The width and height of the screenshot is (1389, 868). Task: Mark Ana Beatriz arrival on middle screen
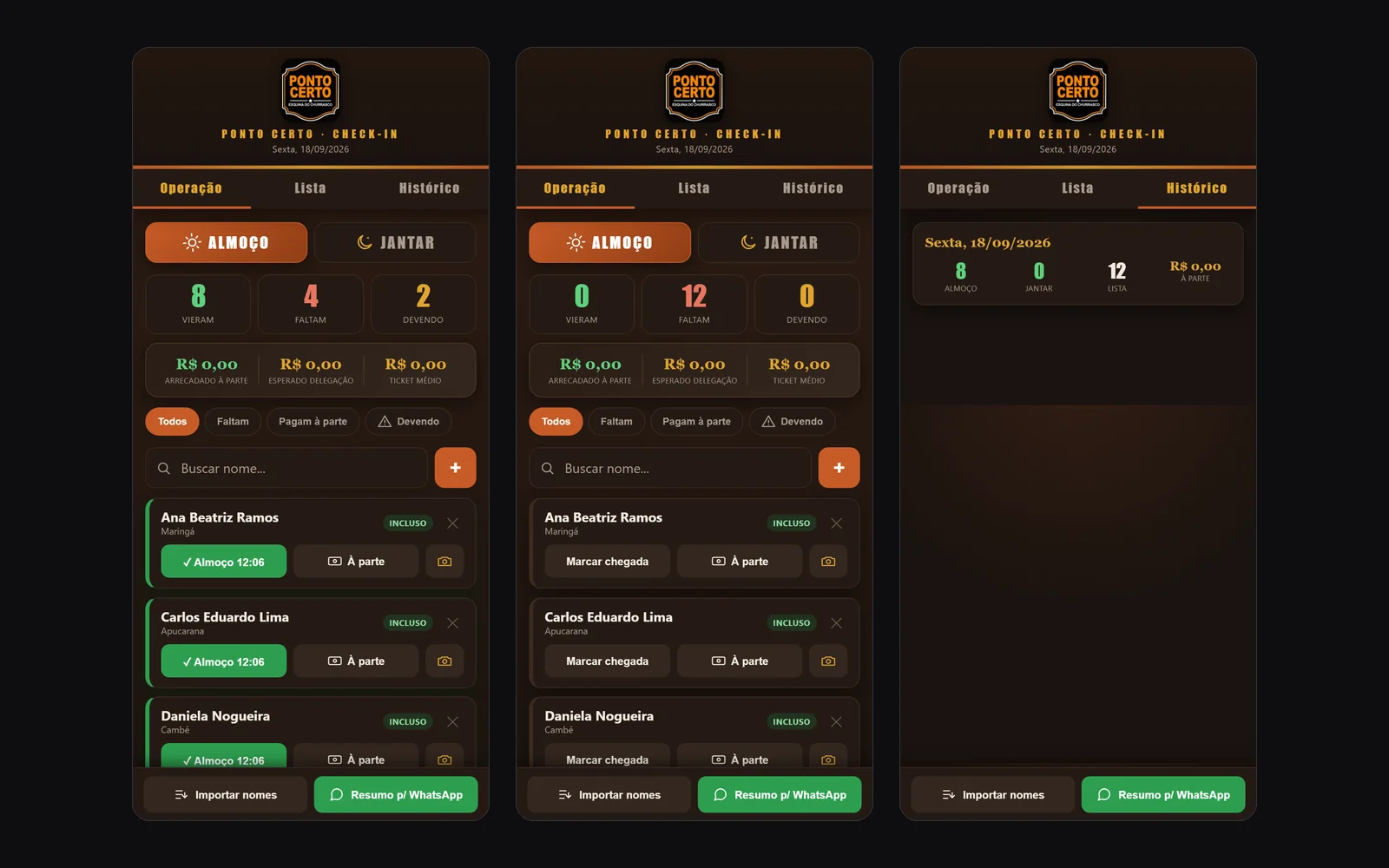(x=608, y=562)
